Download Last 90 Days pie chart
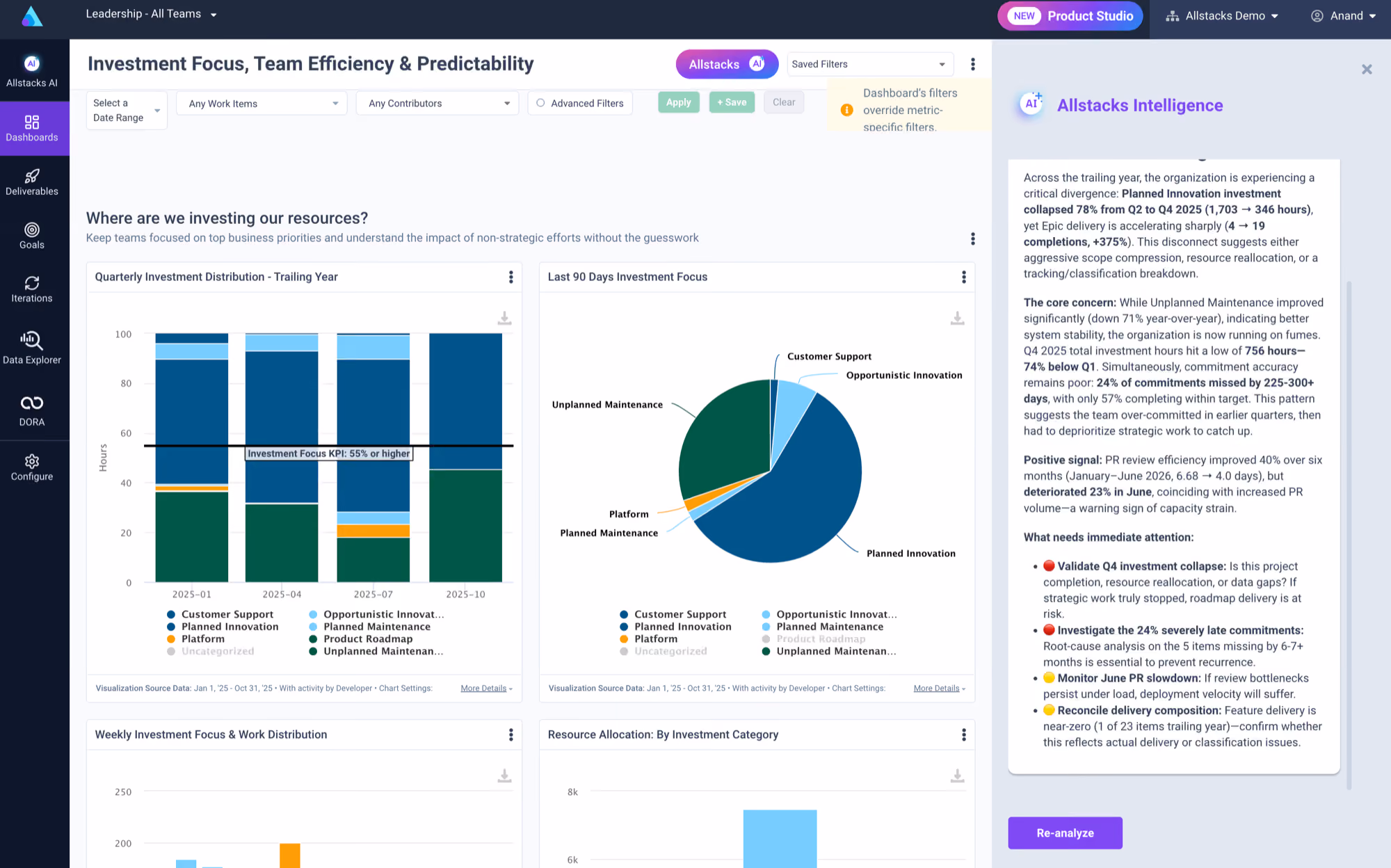Screen dimensions: 1391x868 pyautogui.click(x=957, y=318)
